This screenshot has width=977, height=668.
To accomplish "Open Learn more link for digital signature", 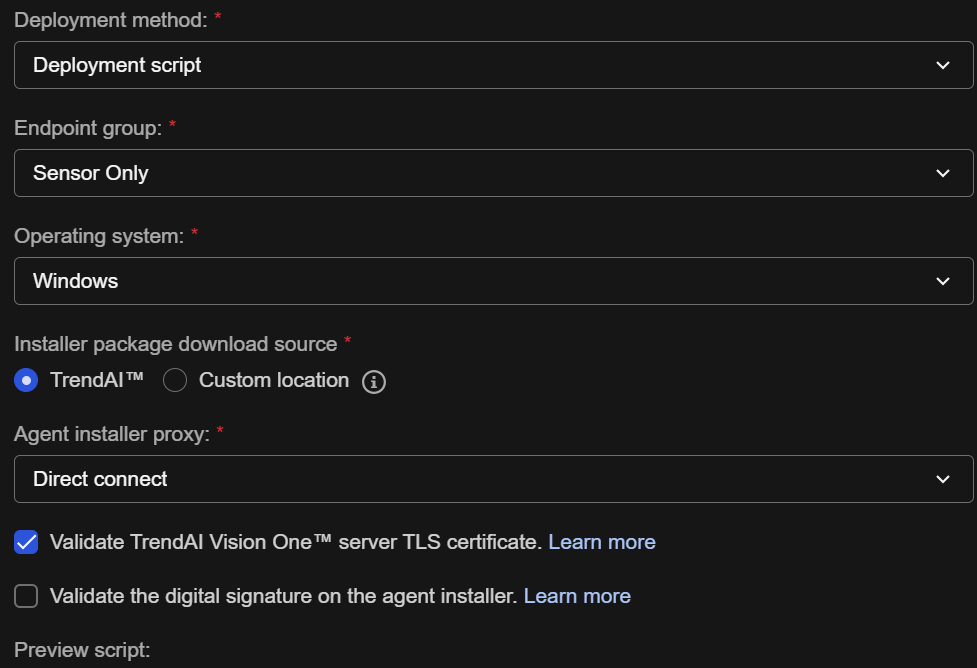I will 577,596.
